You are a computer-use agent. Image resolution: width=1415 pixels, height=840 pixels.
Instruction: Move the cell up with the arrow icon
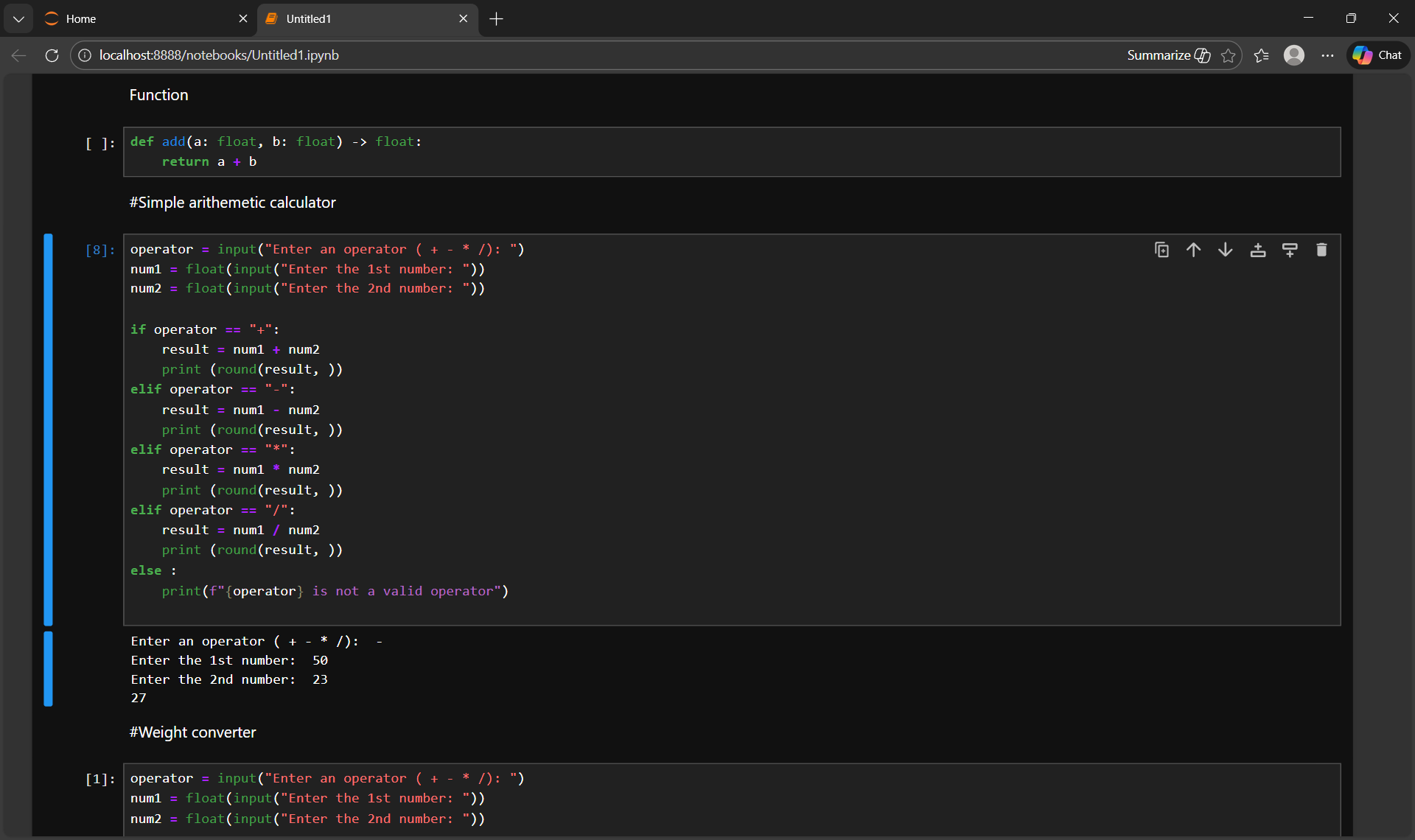pyautogui.click(x=1193, y=250)
